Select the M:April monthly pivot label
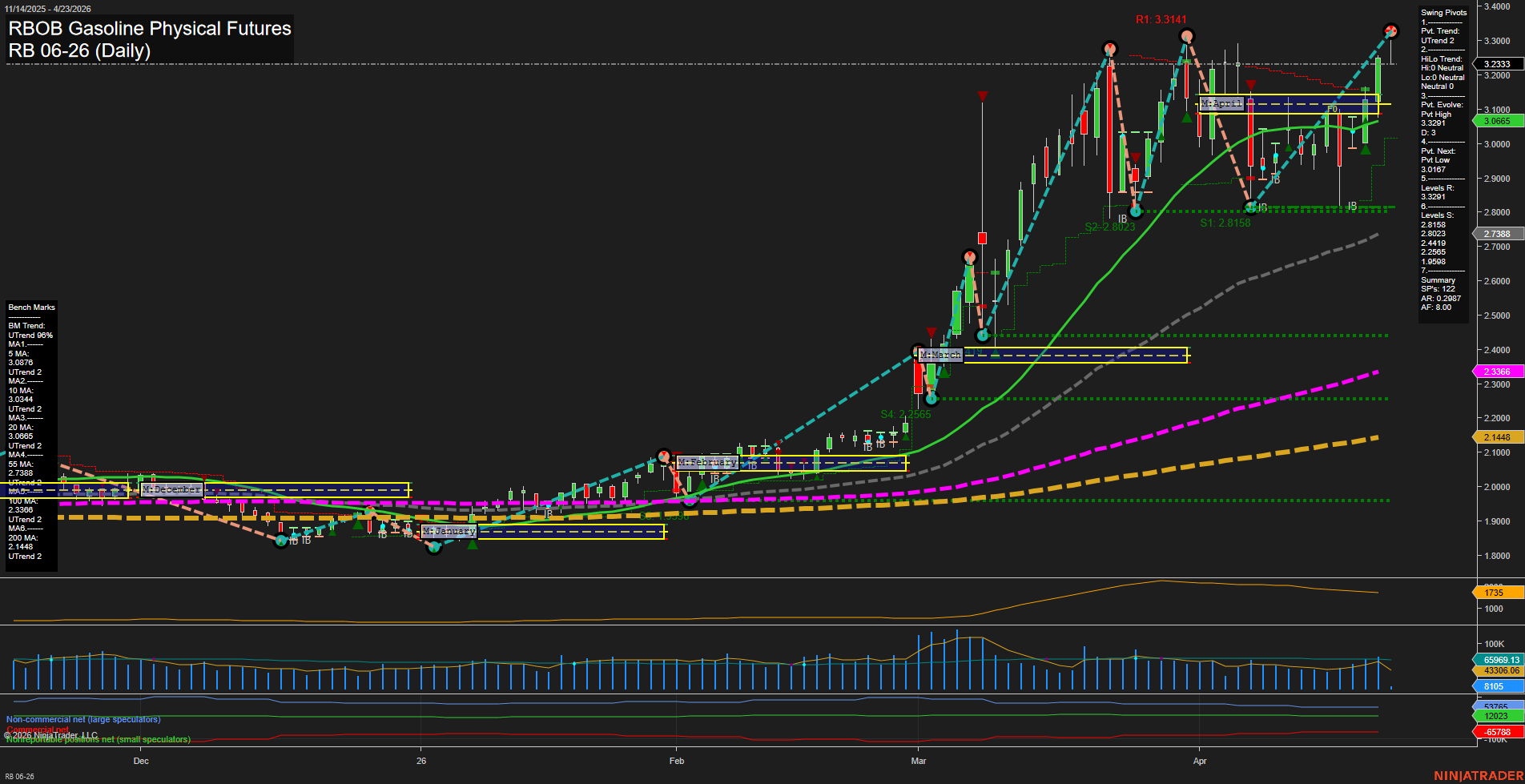 click(x=1221, y=103)
